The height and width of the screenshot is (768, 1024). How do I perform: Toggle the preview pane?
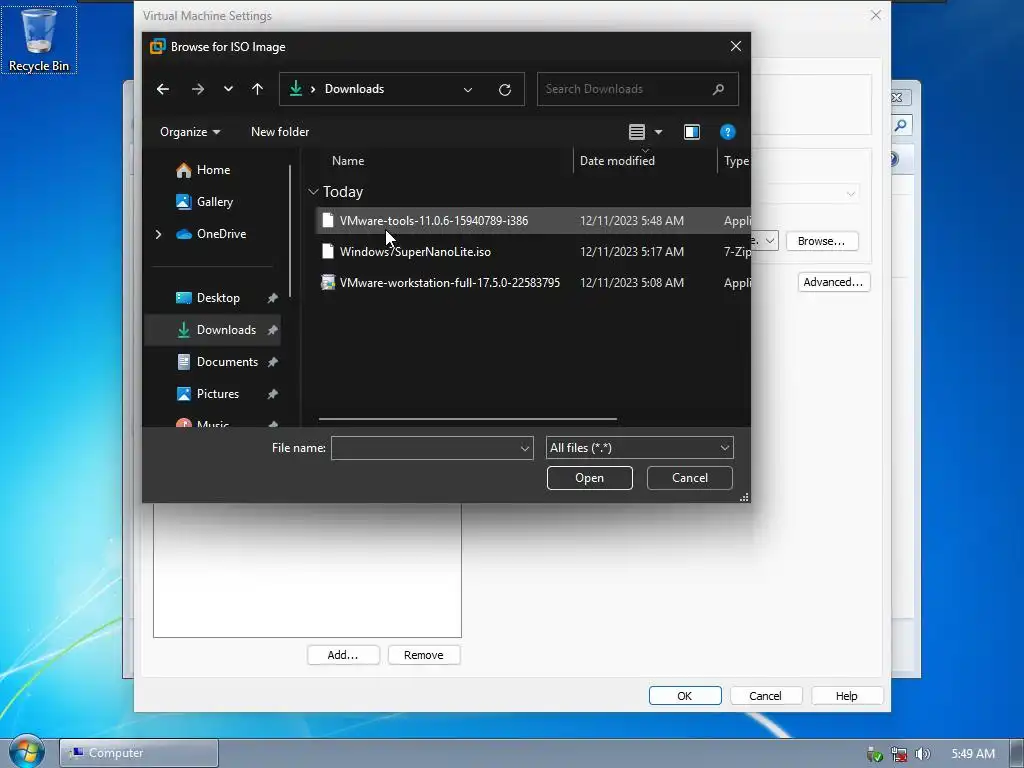pyautogui.click(x=692, y=132)
